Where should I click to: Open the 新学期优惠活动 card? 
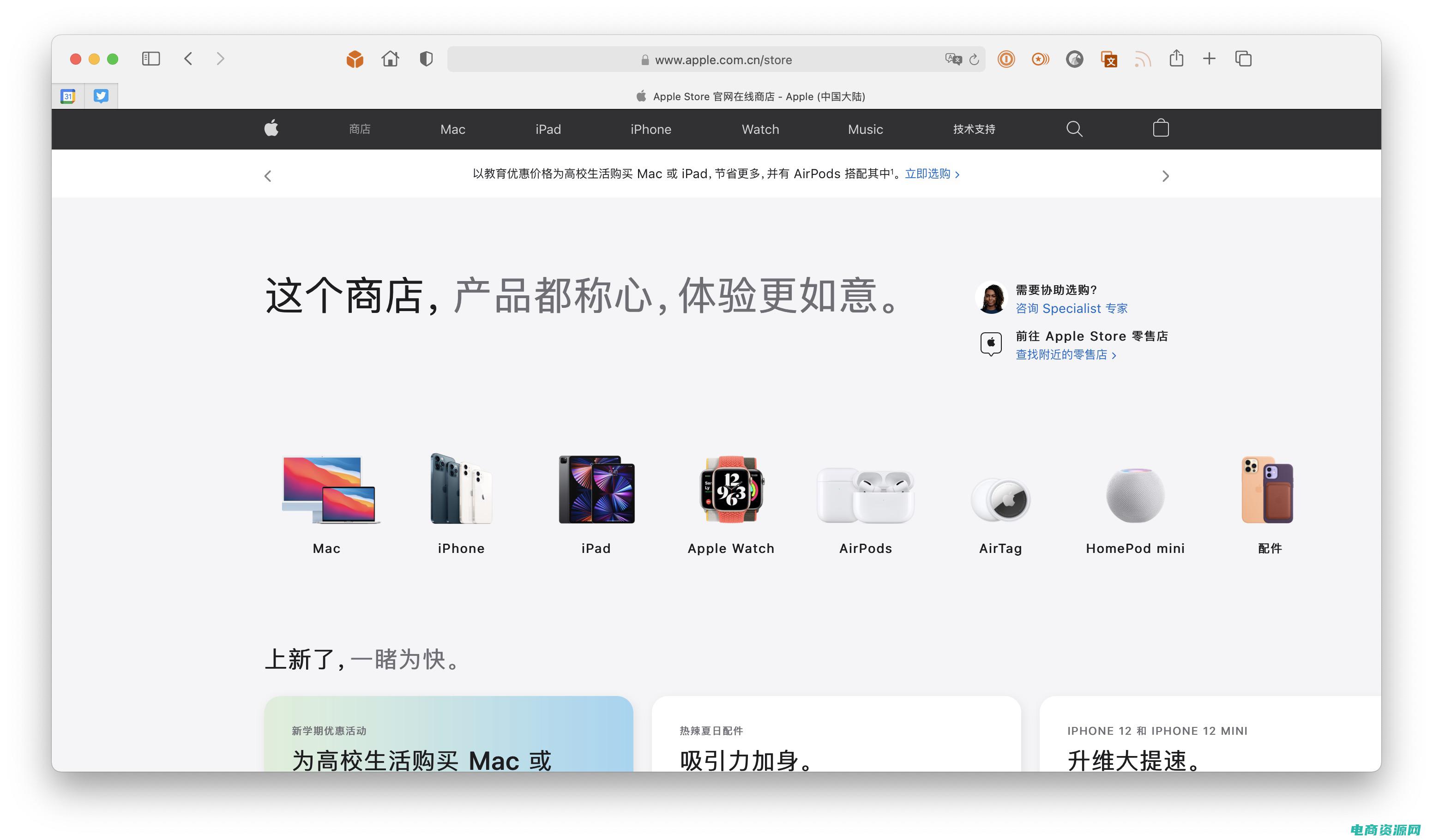tap(449, 734)
